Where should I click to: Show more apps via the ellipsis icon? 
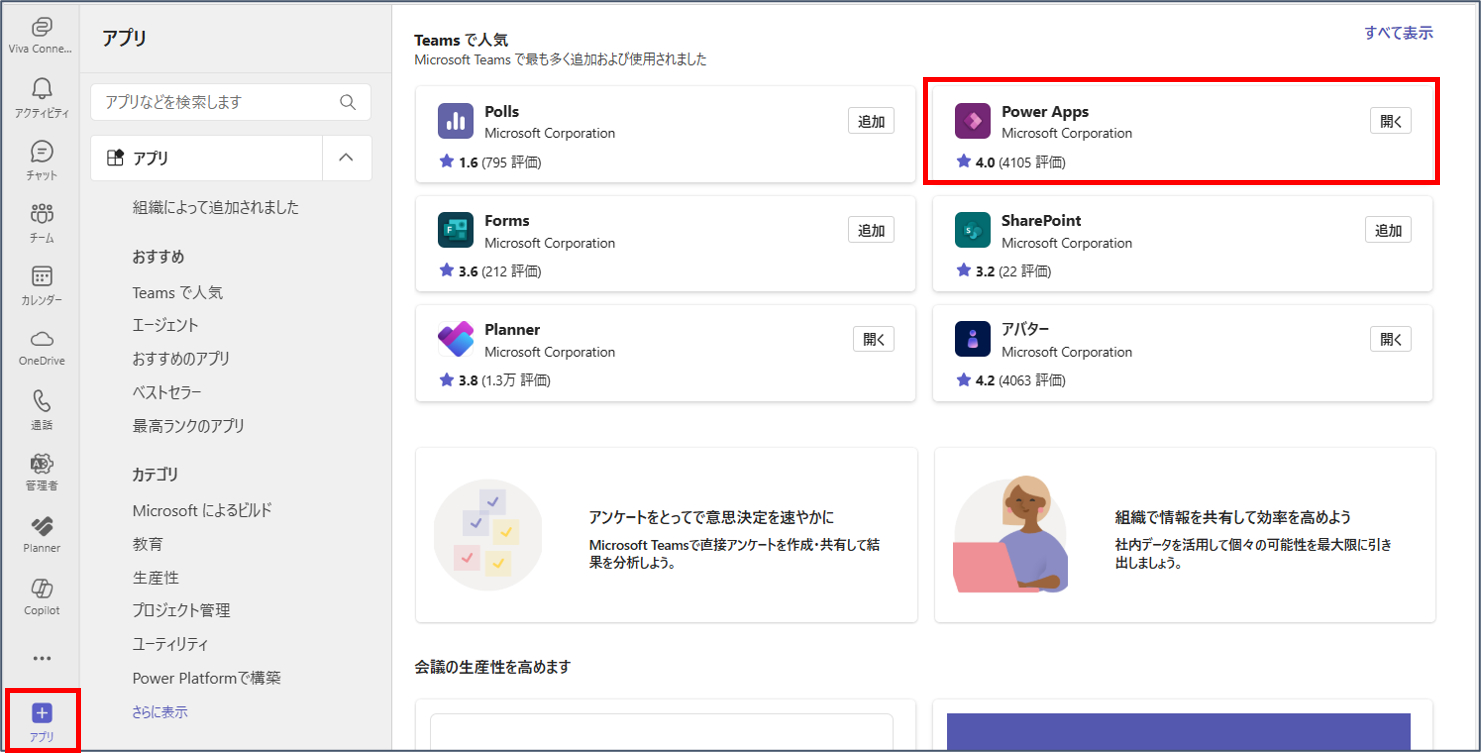coord(41,658)
